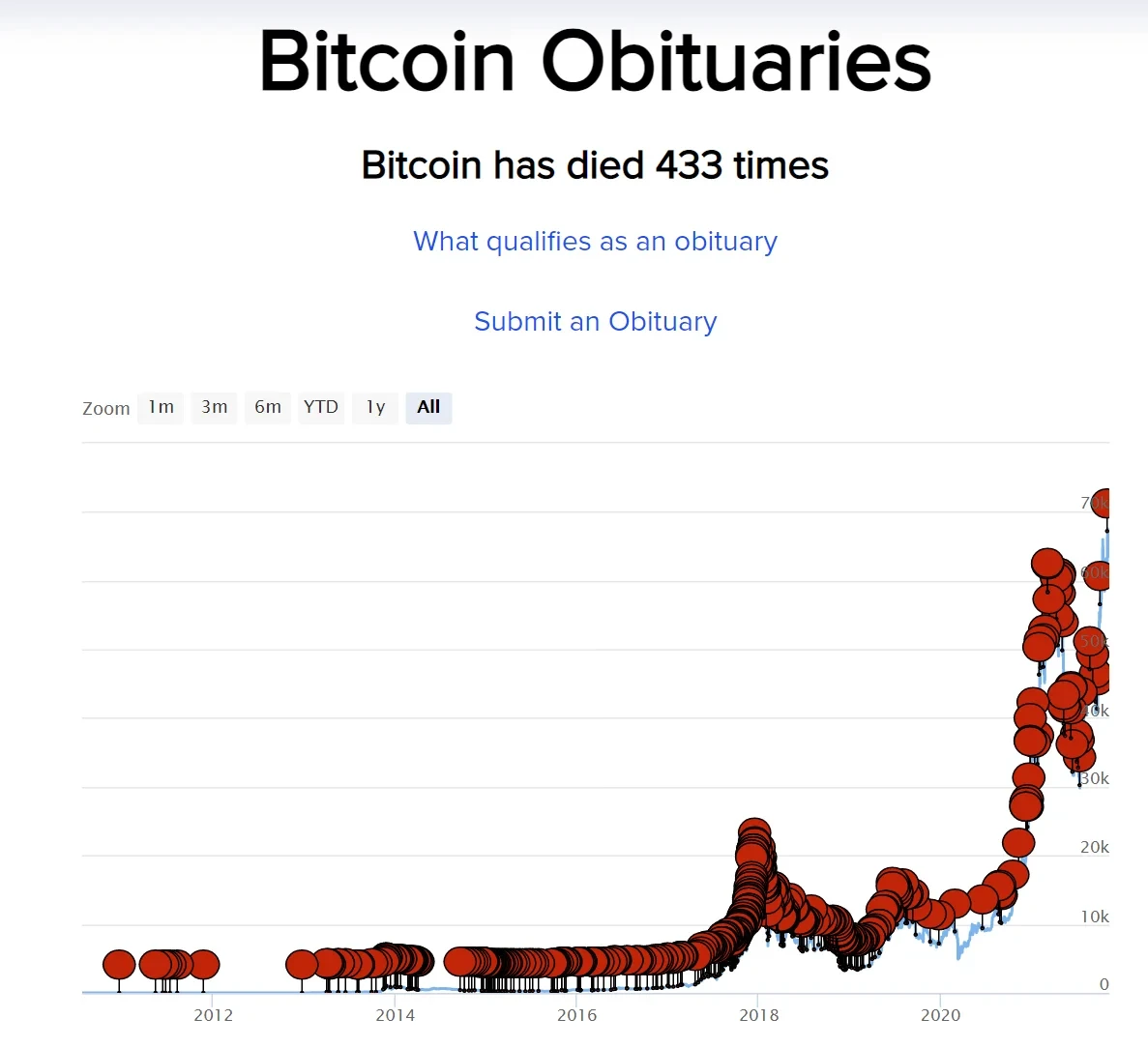Click the "Bitcoin Obituaries" page heading
The image size is (1148, 1048).
tap(595, 62)
